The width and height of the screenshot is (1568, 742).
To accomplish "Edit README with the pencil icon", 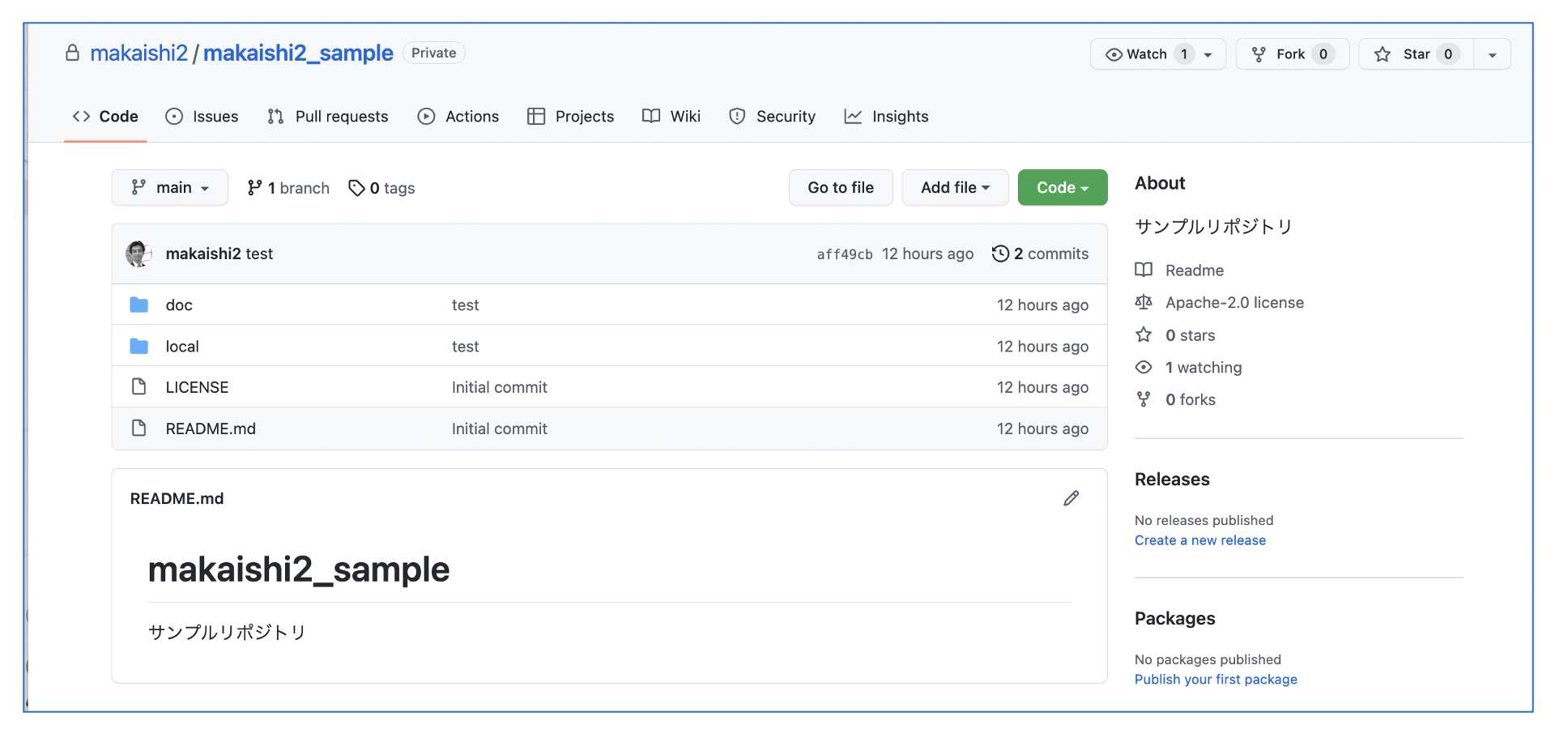I will (x=1071, y=498).
